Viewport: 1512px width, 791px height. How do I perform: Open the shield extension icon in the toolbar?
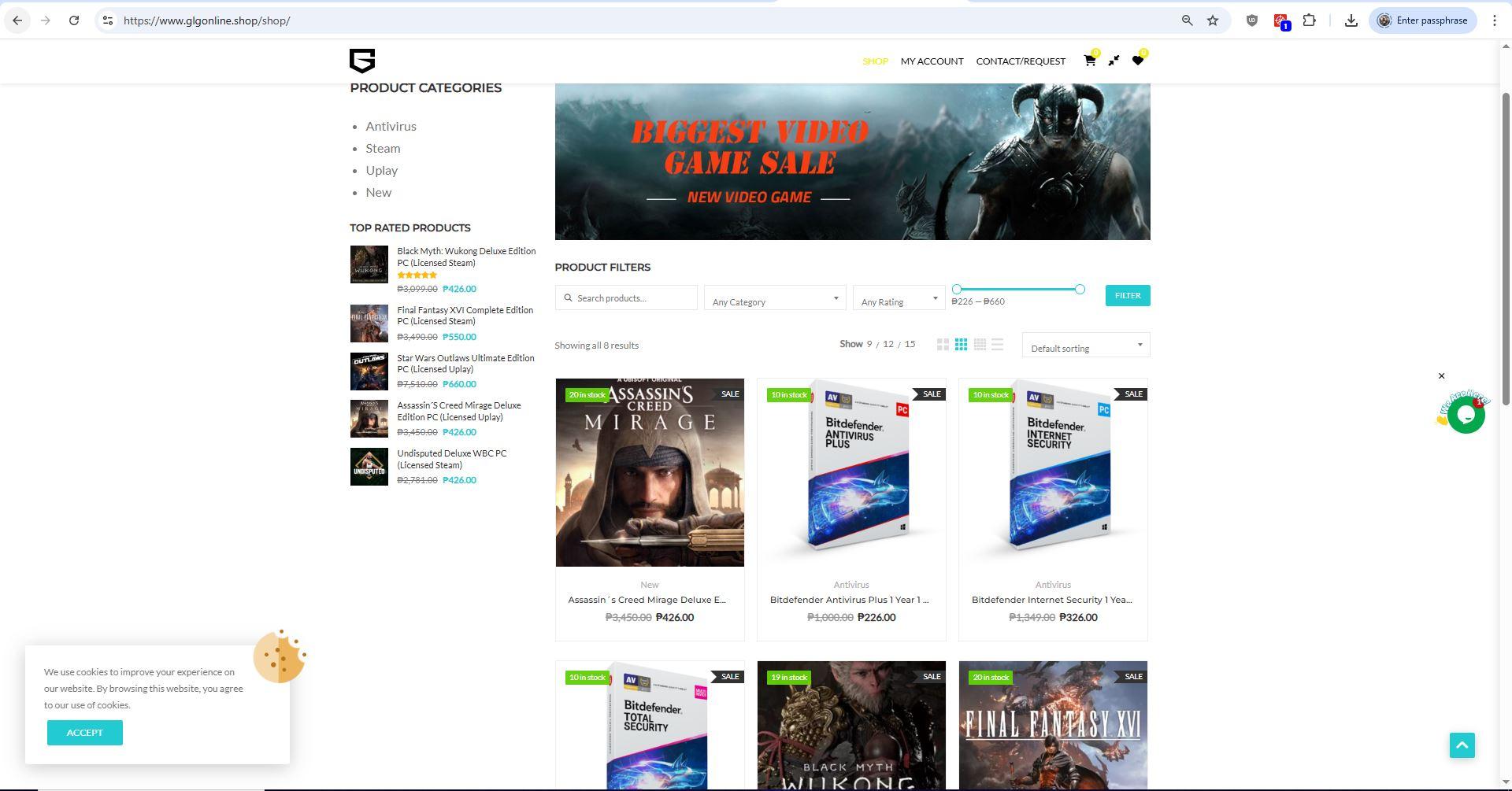tap(1251, 20)
